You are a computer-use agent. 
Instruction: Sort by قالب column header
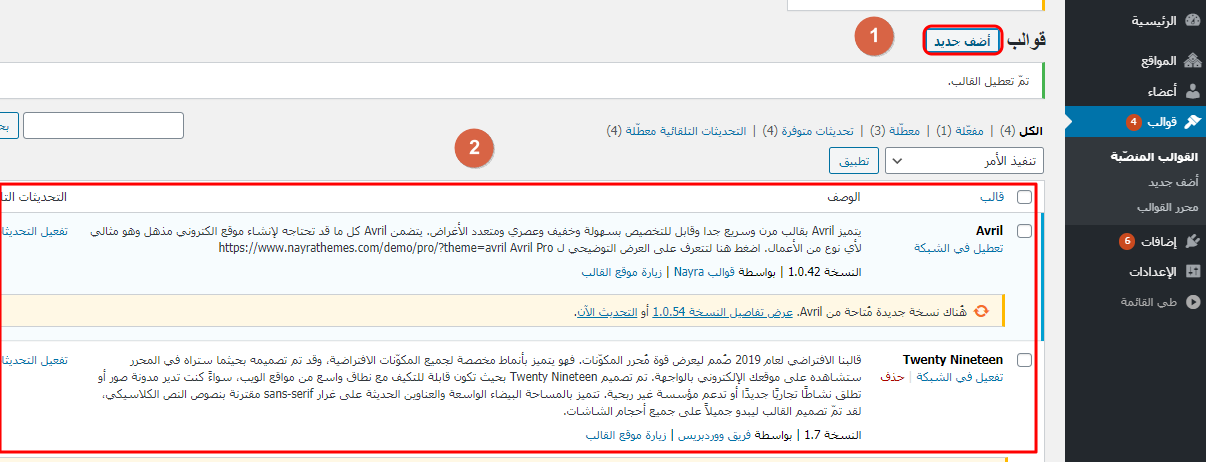pos(992,198)
